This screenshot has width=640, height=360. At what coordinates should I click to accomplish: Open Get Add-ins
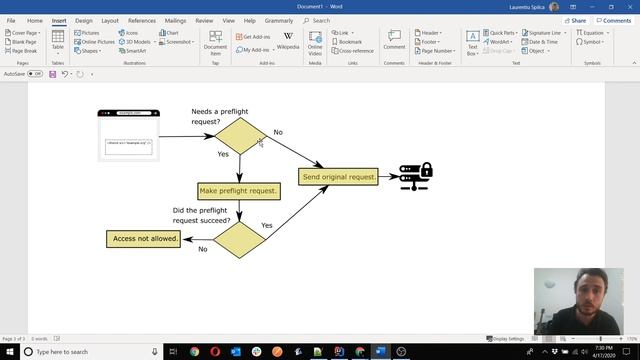253,37
